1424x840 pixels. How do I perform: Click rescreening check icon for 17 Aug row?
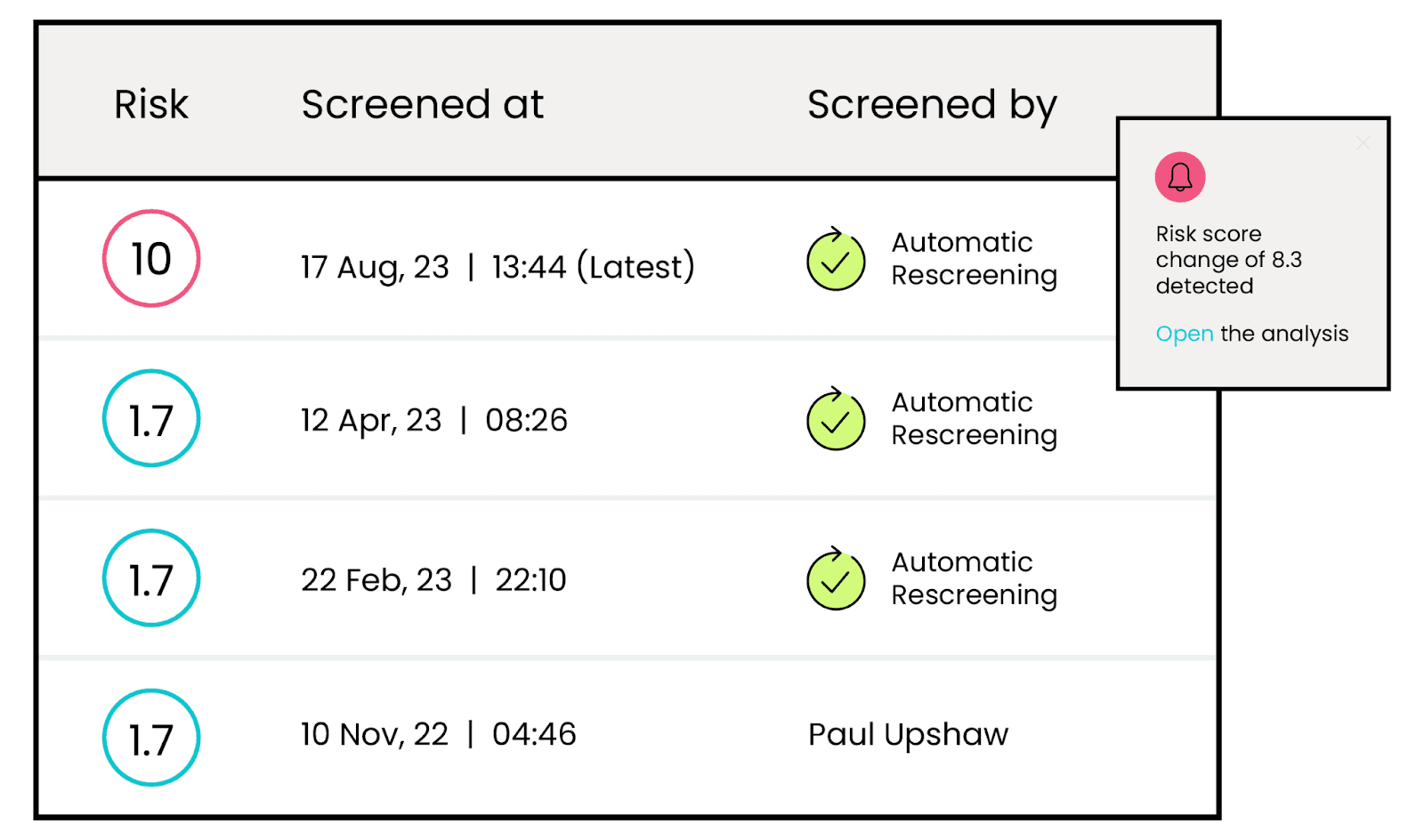click(x=836, y=261)
